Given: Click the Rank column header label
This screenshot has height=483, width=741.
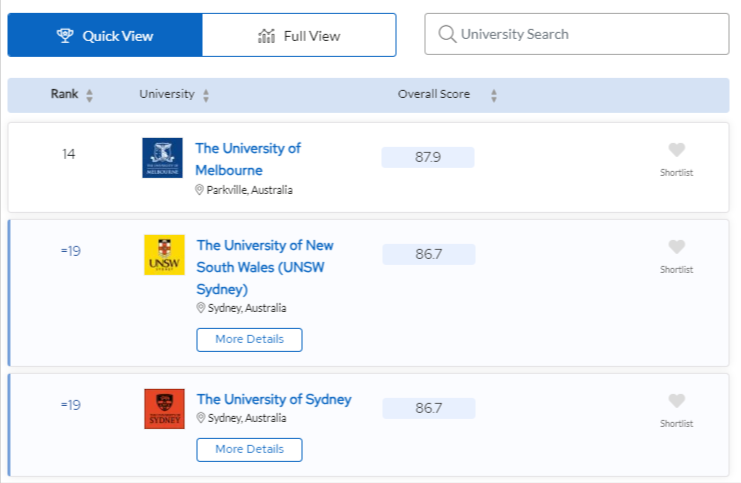Looking at the screenshot, I should click(x=64, y=94).
